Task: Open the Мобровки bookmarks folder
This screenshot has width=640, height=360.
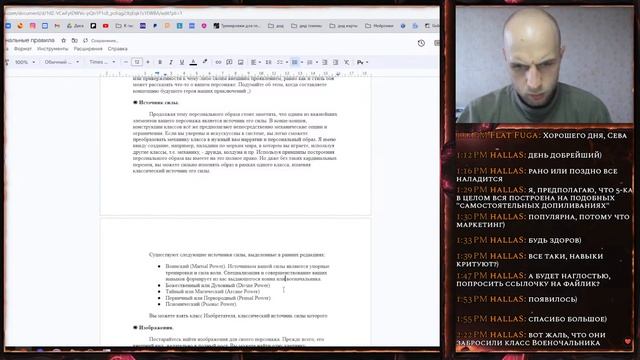Action: coord(379,26)
